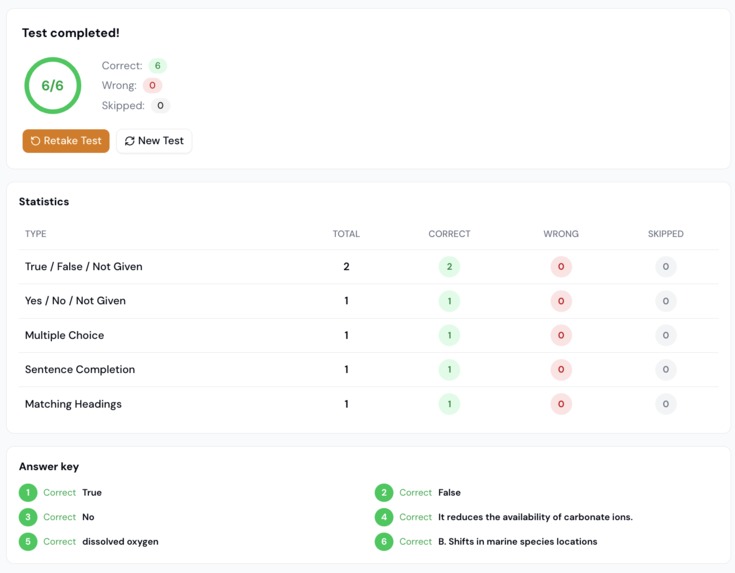Click the TYPE column header

36,234
